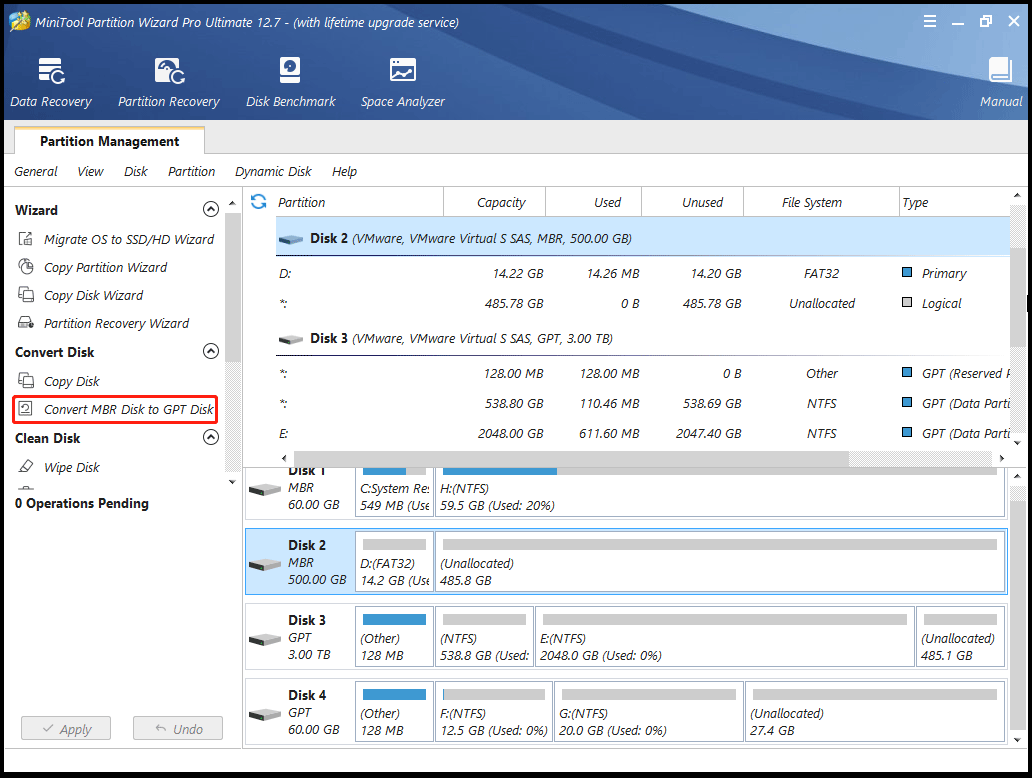Select Disk 2 header row in partition list
Image resolution: width=1032 pixels, height=778 pixels.
pyautogui.click(x=642, y=238)
